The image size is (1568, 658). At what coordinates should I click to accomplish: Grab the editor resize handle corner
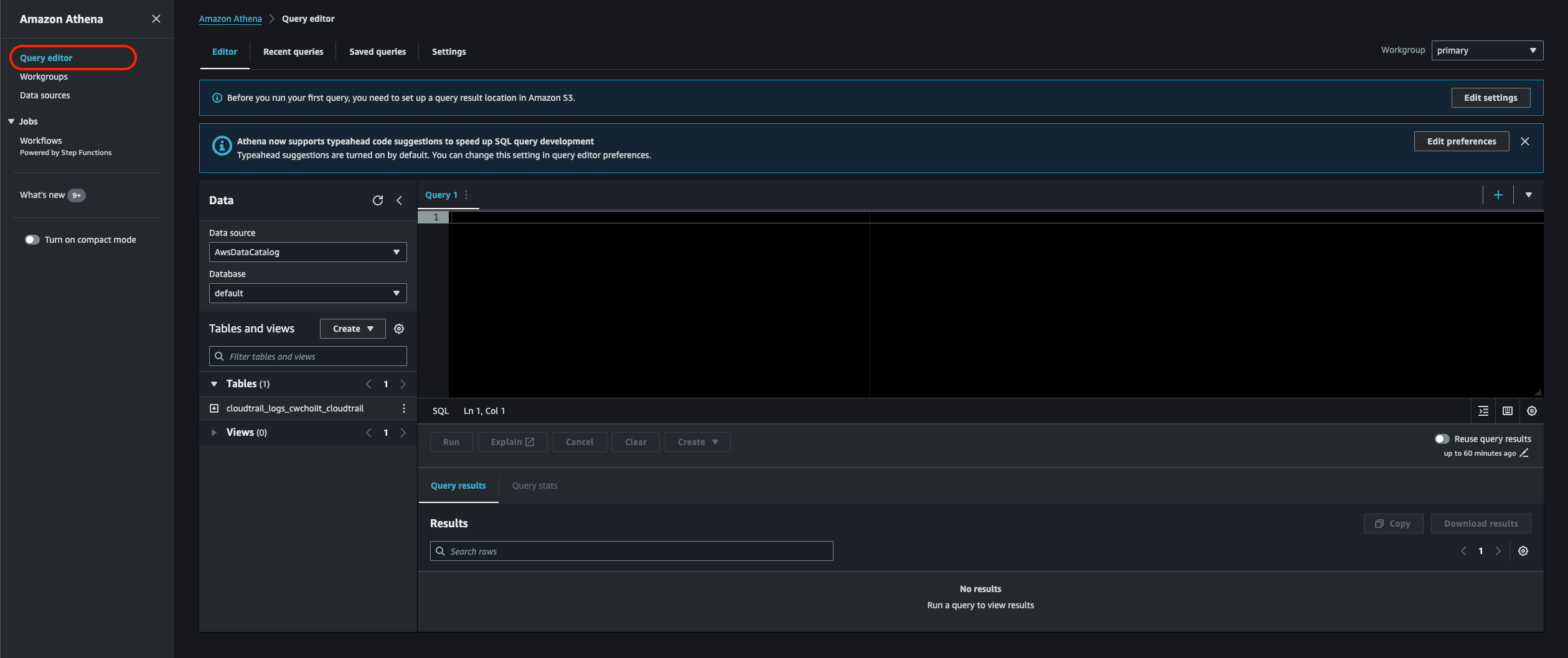coord(1538,392)
